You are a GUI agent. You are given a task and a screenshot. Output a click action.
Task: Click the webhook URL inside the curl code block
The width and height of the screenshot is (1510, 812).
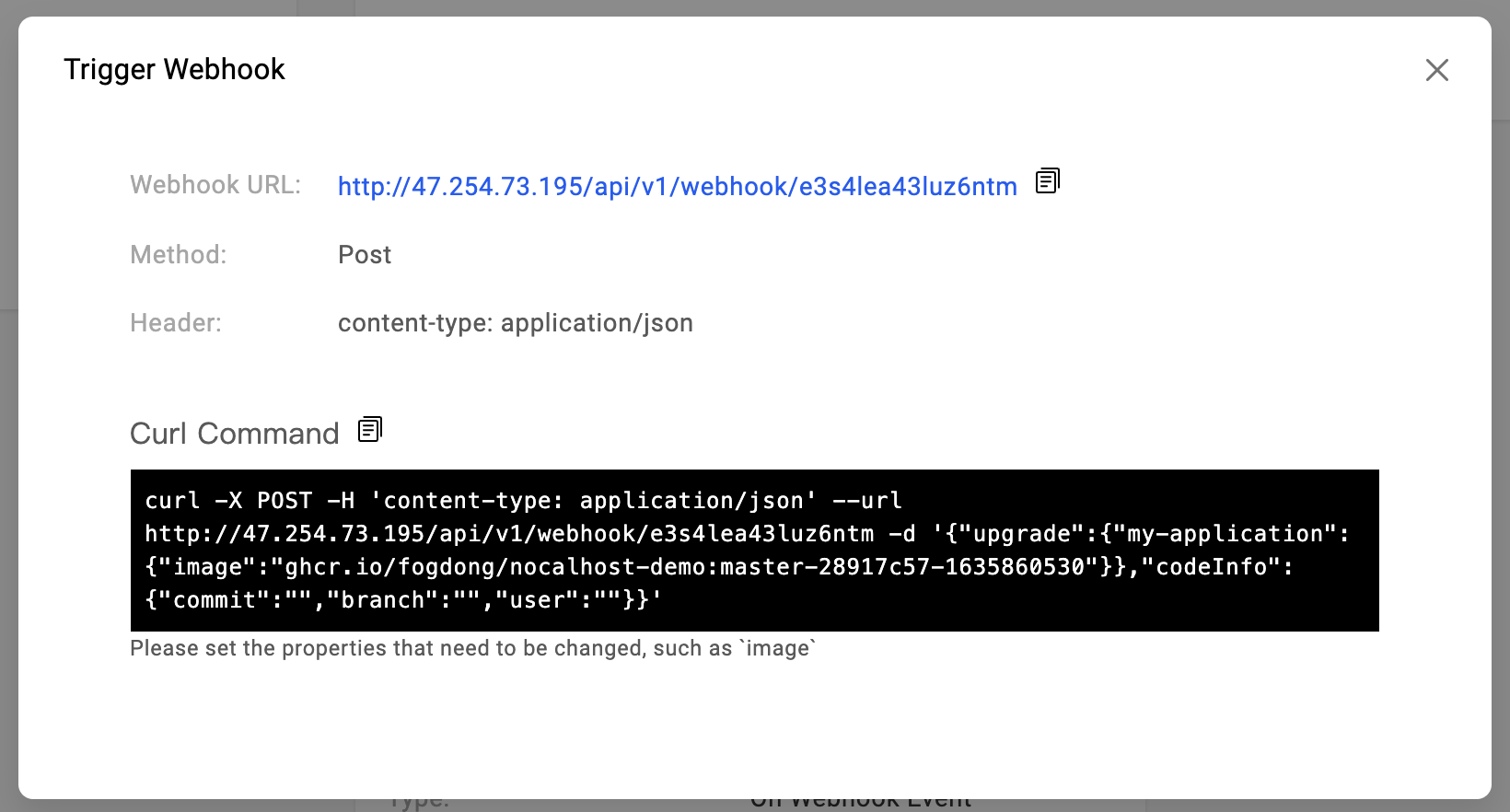pos(508,534)
